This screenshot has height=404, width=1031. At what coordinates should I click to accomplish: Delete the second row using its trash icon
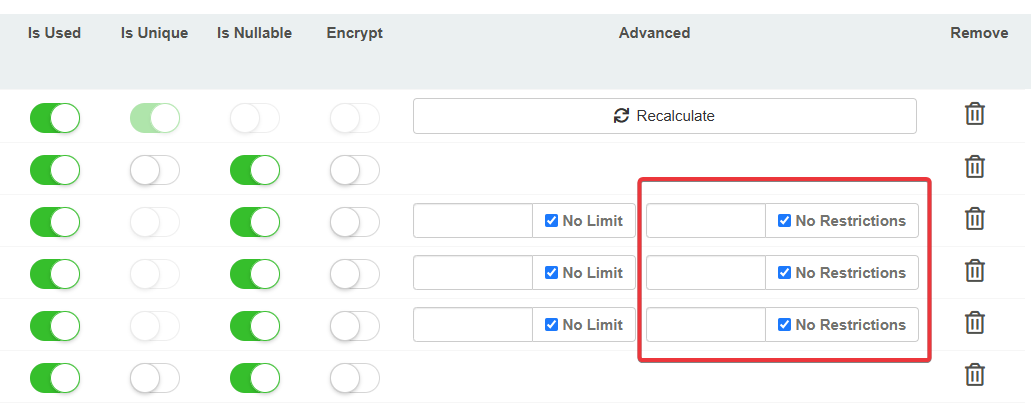(x=975, y=166)
